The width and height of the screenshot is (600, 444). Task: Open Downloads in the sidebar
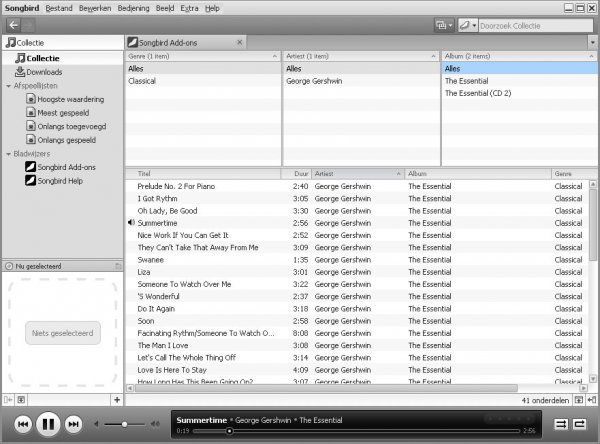coord(44,72)
